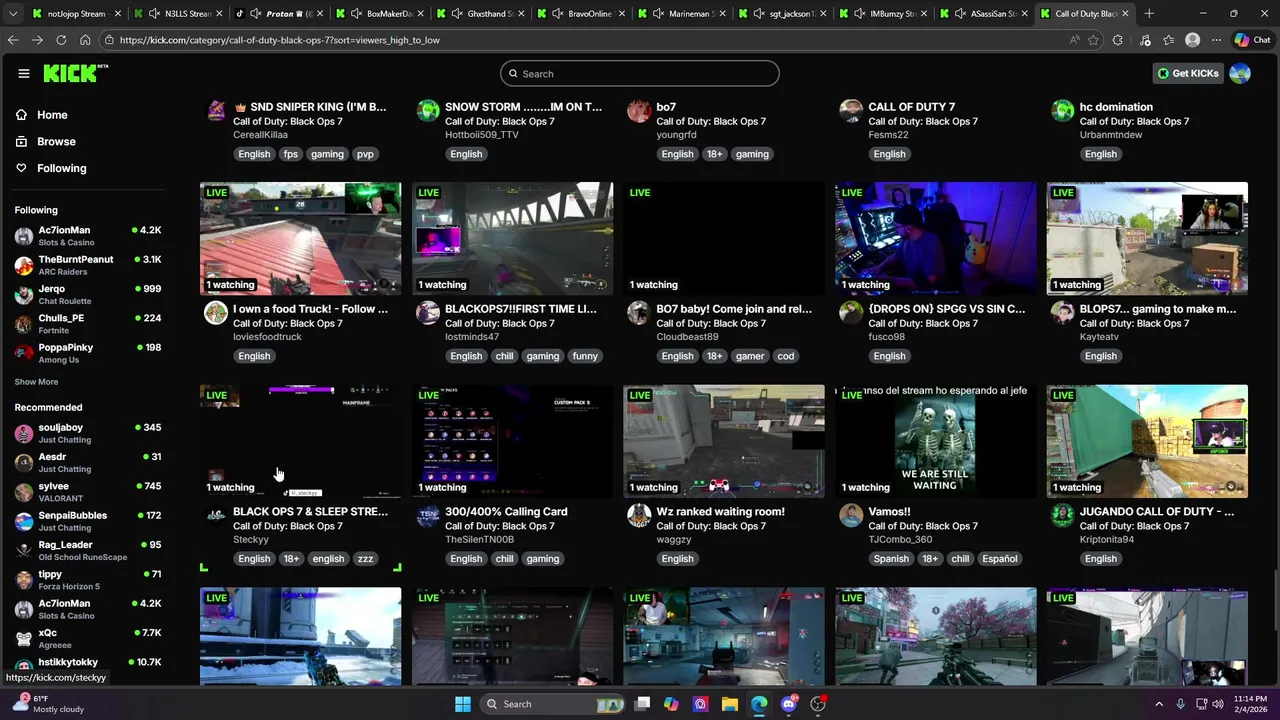Open Kayteatv stream thumbnail
The height and width of the screenshot is (720, 1280).
[x=1147, y=238]
